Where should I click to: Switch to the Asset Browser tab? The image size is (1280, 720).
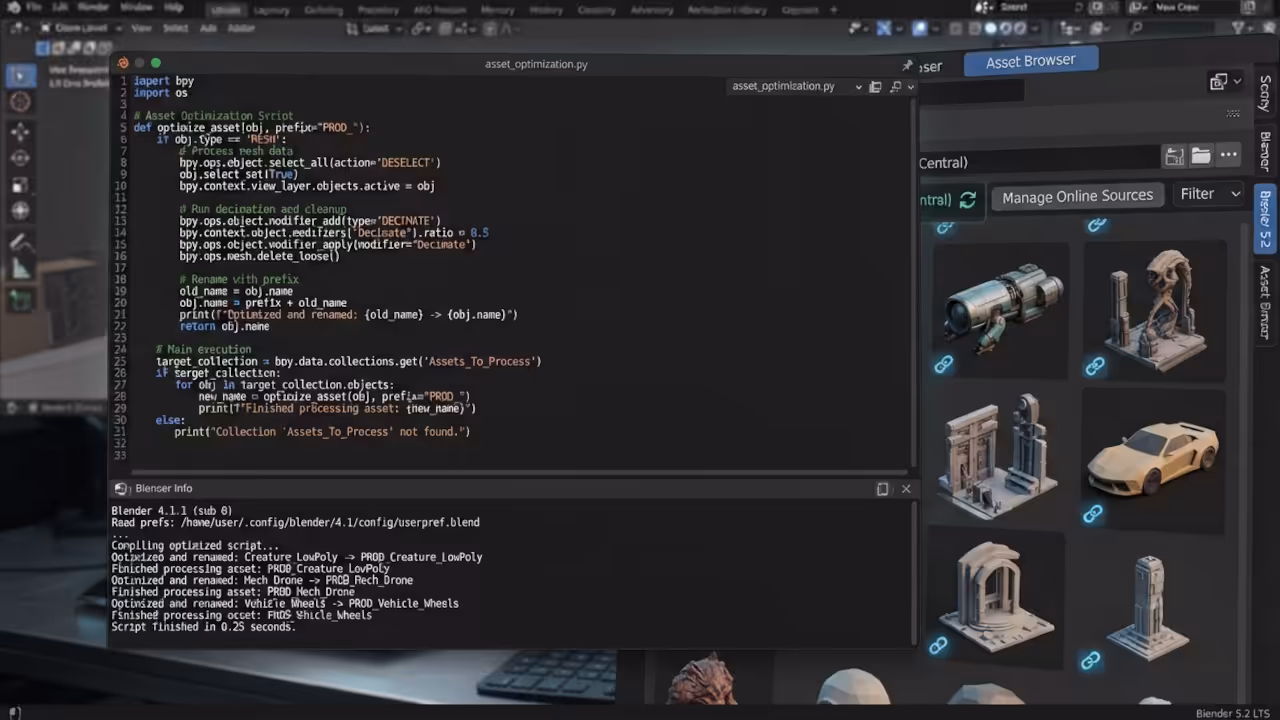coord(1030,61)
